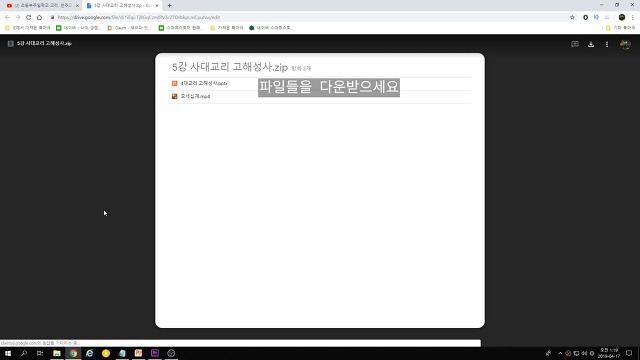Show hidden system tray icons

click(x=560, y=353)
